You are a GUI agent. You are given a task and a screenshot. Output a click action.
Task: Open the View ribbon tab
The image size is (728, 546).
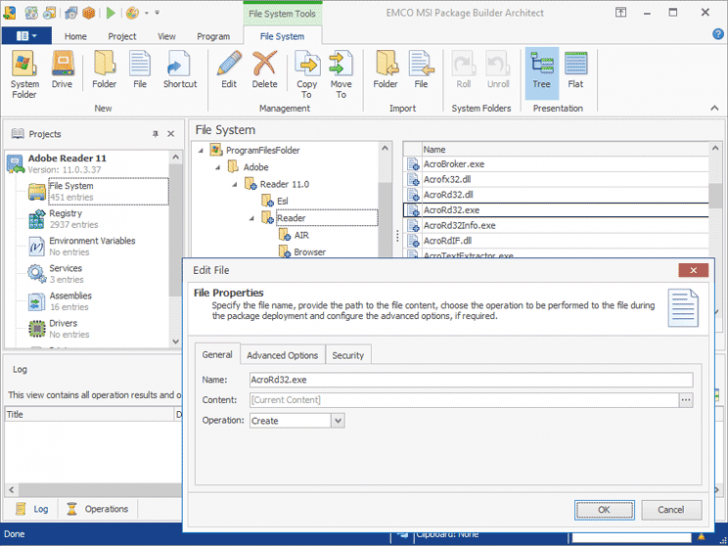click(x=166, y=36)
